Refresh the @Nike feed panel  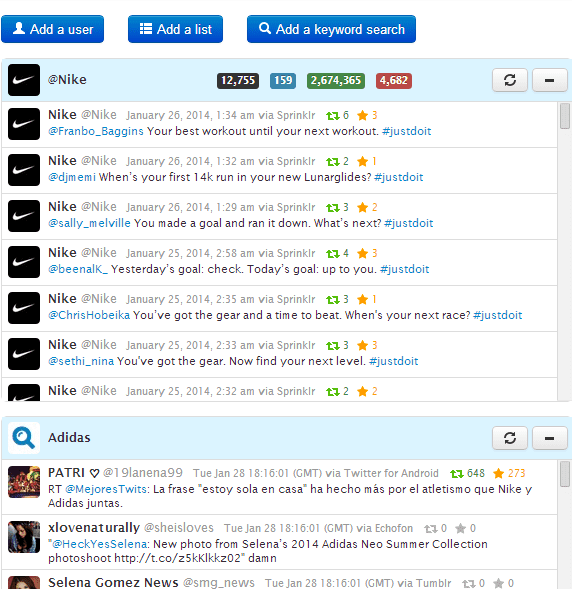(510, 80)
